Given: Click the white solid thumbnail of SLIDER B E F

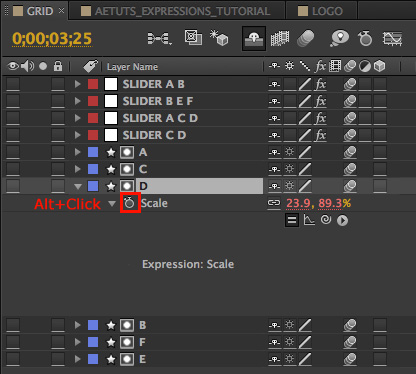Looking at the screenshot, I should point(111,101).
